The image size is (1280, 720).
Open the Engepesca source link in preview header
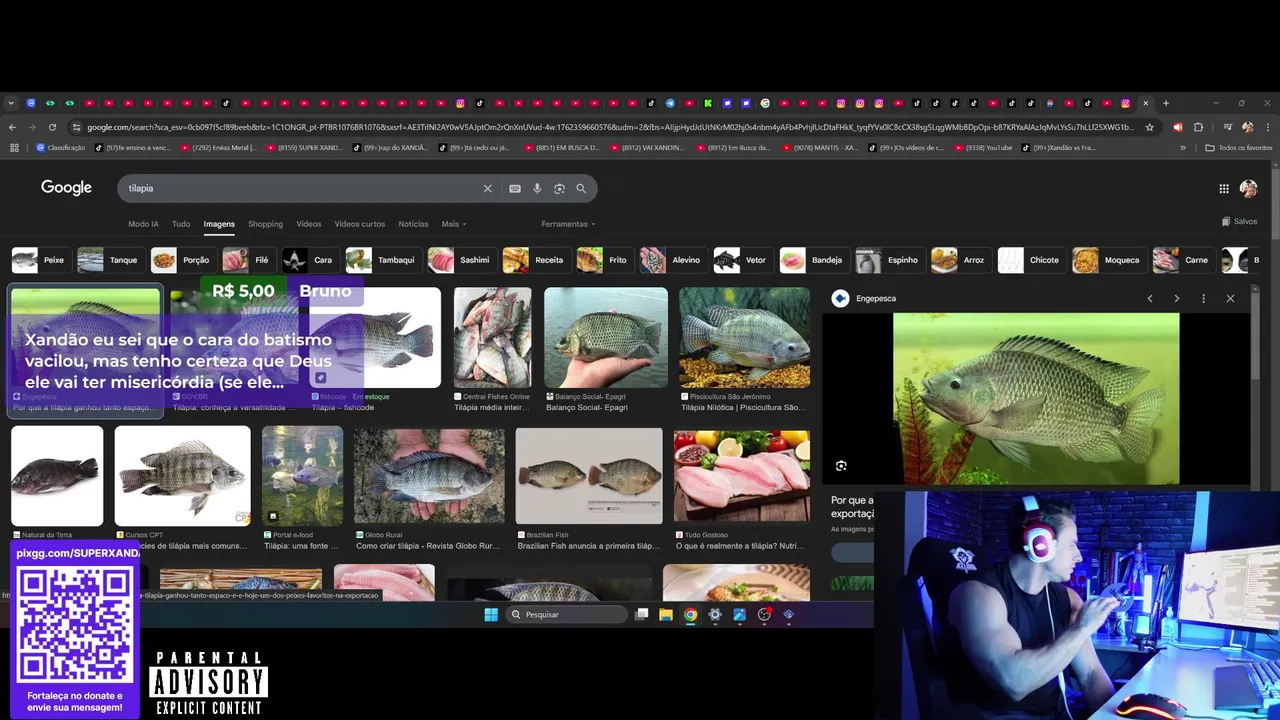(866, 298)
